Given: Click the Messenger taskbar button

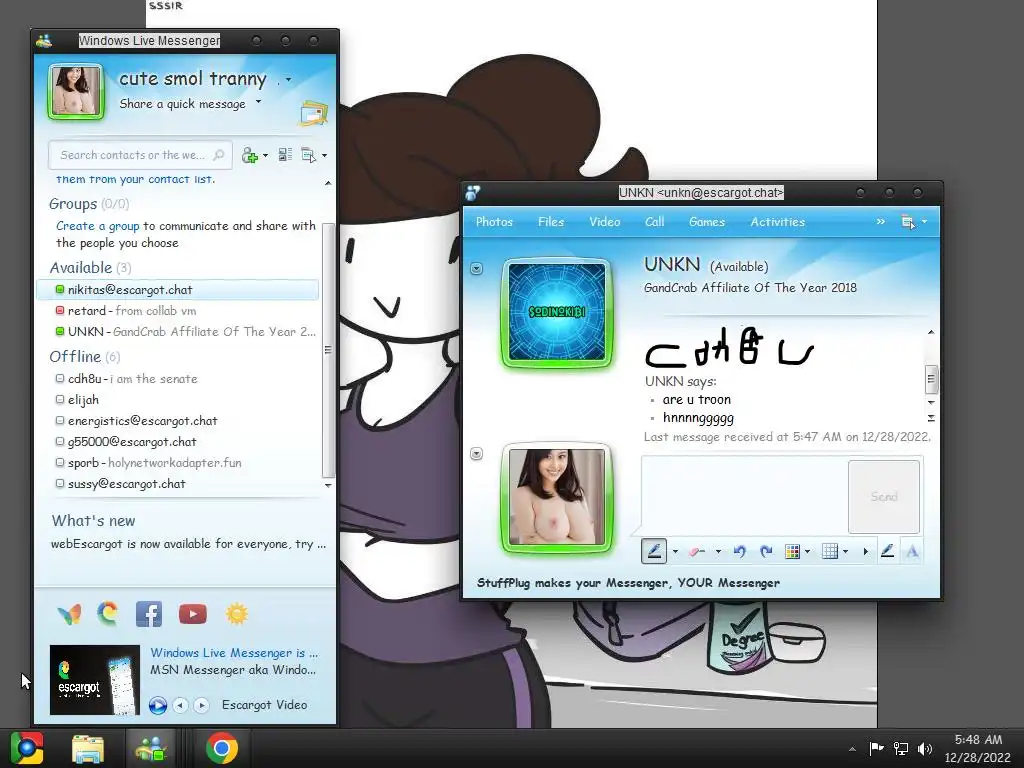Looking at the screenshot, I should [151, 748].
